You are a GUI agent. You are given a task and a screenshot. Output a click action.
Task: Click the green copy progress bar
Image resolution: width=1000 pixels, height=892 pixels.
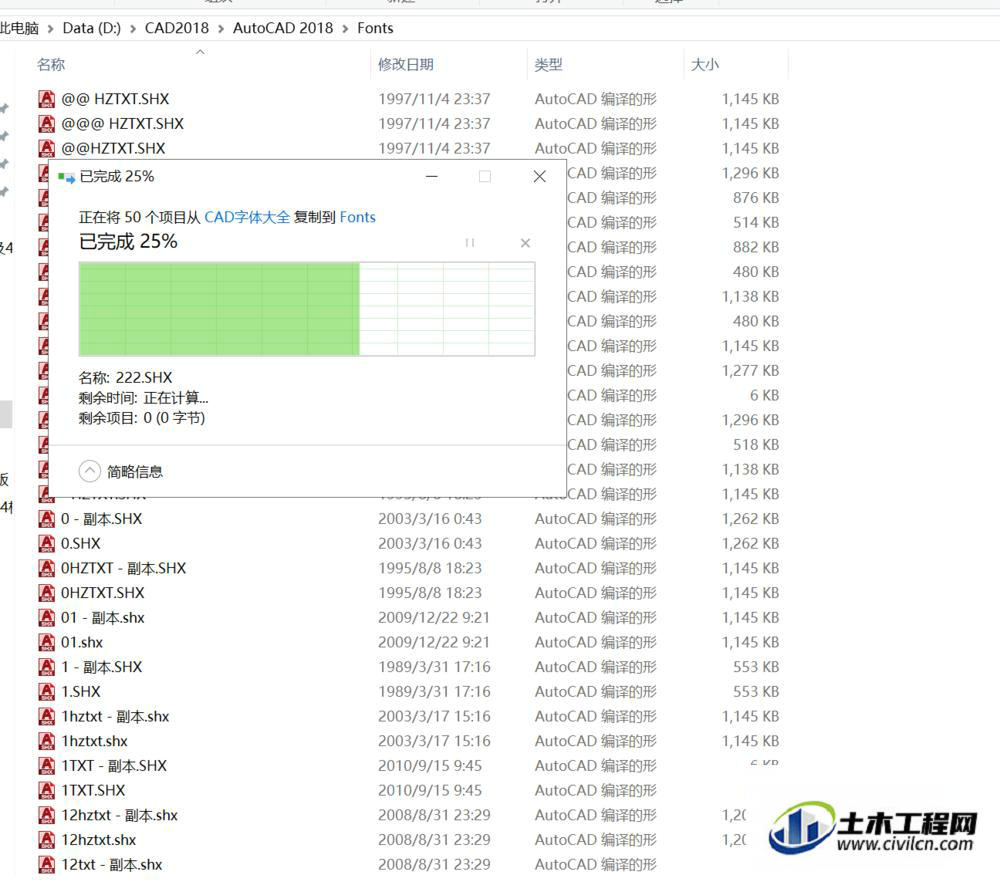tap(307, 309)
